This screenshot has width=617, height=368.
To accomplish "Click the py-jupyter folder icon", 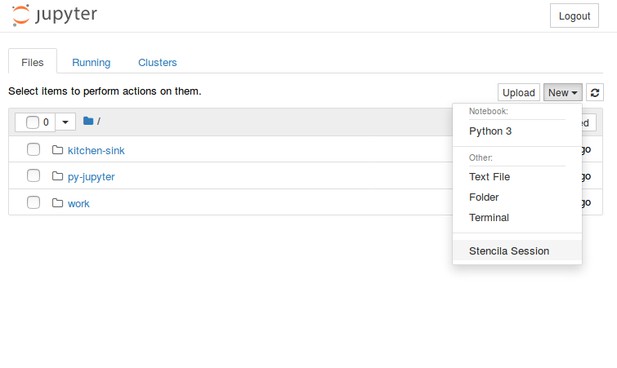I will pyautogui.click(x=57, y=176).
